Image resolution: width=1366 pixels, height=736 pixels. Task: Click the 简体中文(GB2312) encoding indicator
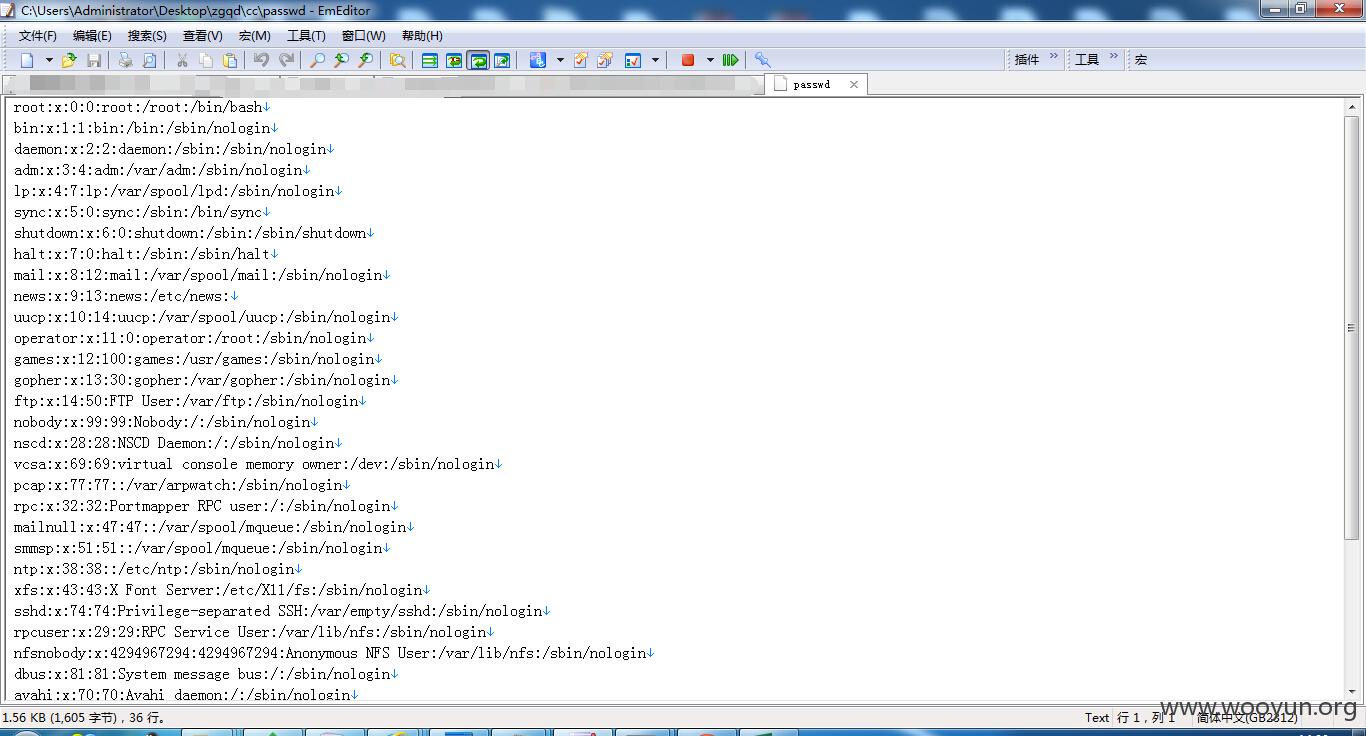coord(1246,718)
